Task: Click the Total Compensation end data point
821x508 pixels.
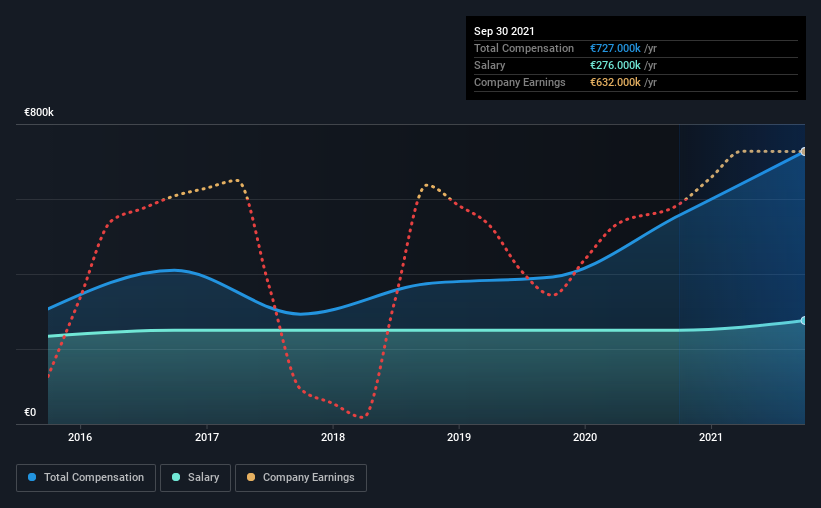Action: [803, 152]
